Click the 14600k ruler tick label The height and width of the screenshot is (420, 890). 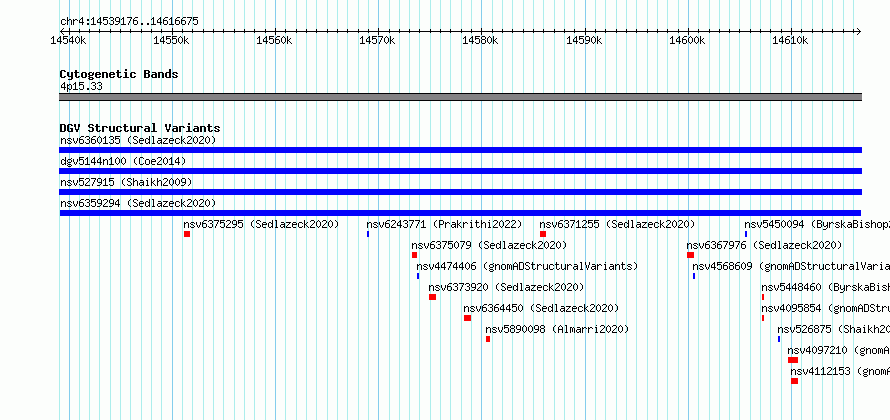click(x=687, y=40)
